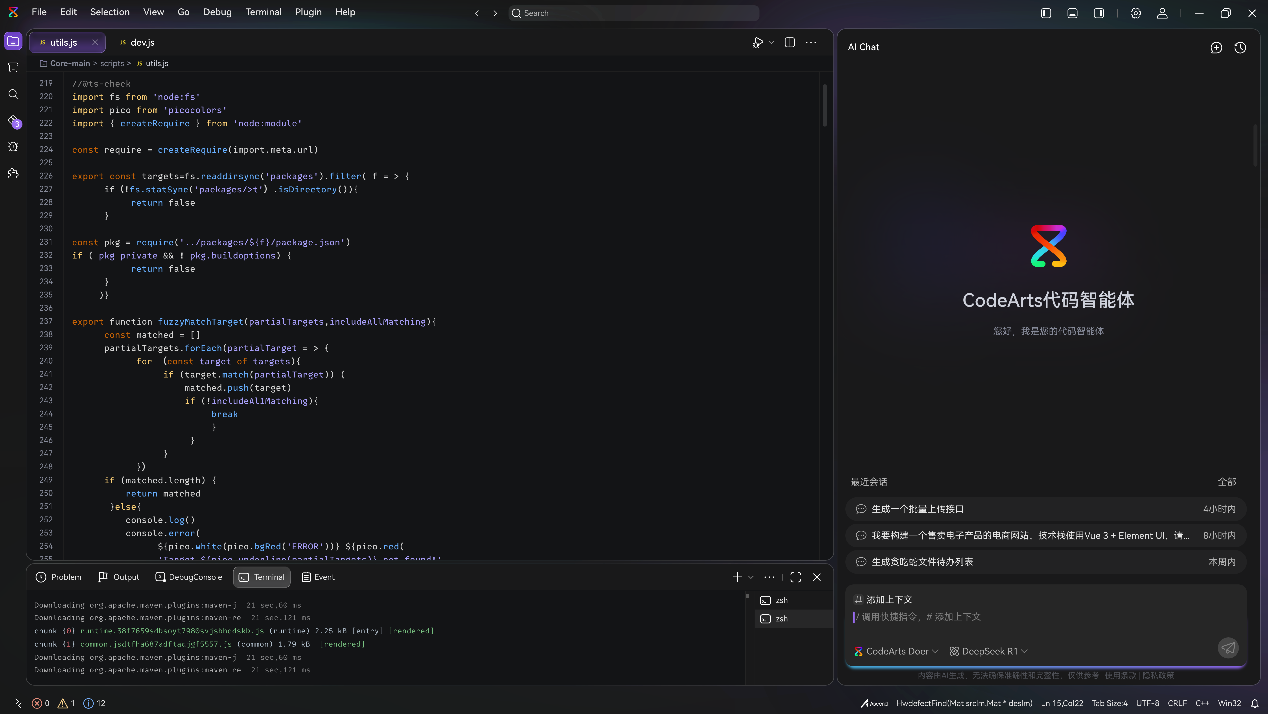Start a new AI chat session
Image resolution: width=1268 pixels, height=714 pixels.
[1216, 47]
